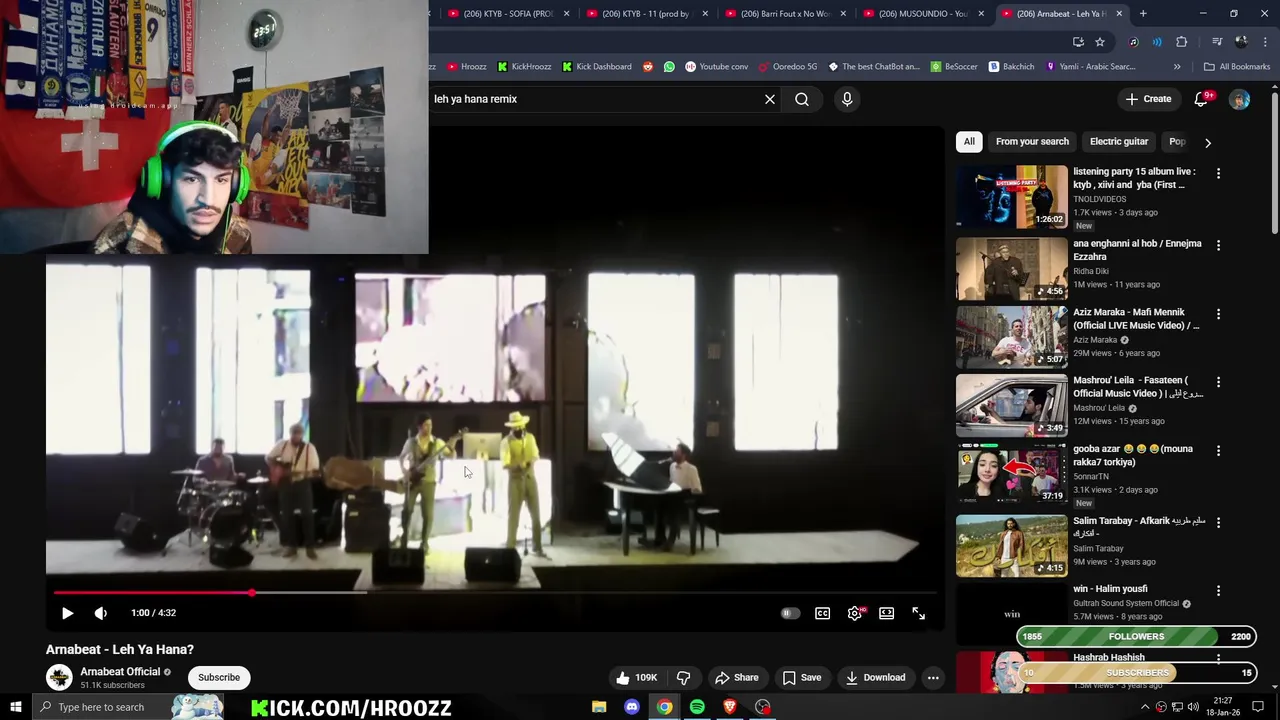
Task: Share the video
Action: coord(737,677)
